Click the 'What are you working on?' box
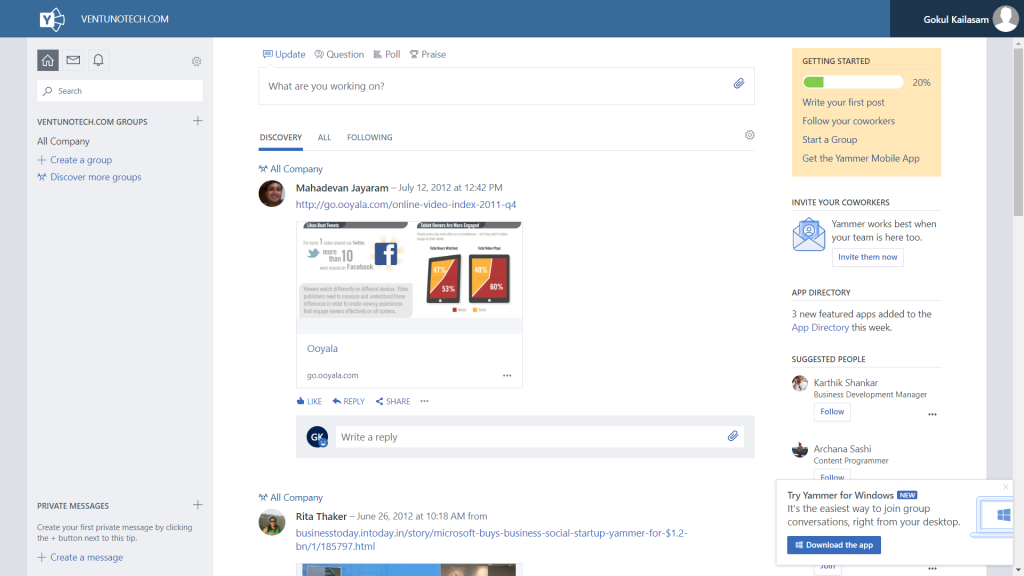The image size is (1024, 576). [x=506, y=86]
